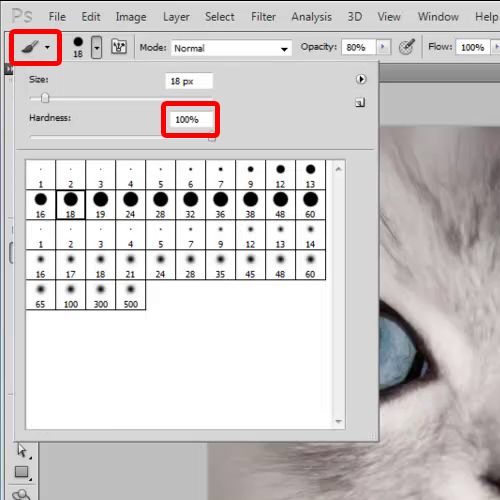500x500 pixels.
Task: Pick the soft round 100 brush
Action: point(71,295)
